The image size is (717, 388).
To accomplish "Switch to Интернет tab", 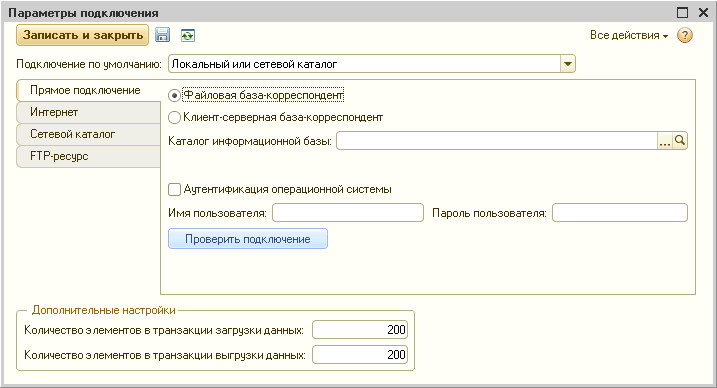I will [x=88, y=112].
